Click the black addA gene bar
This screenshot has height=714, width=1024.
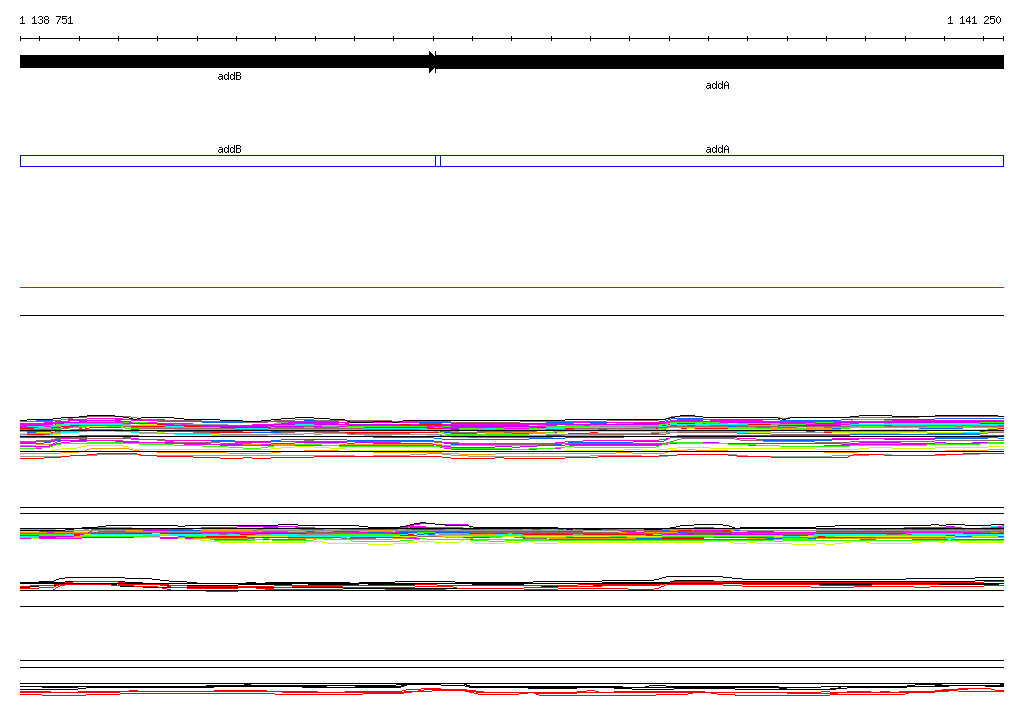point(720,61)
